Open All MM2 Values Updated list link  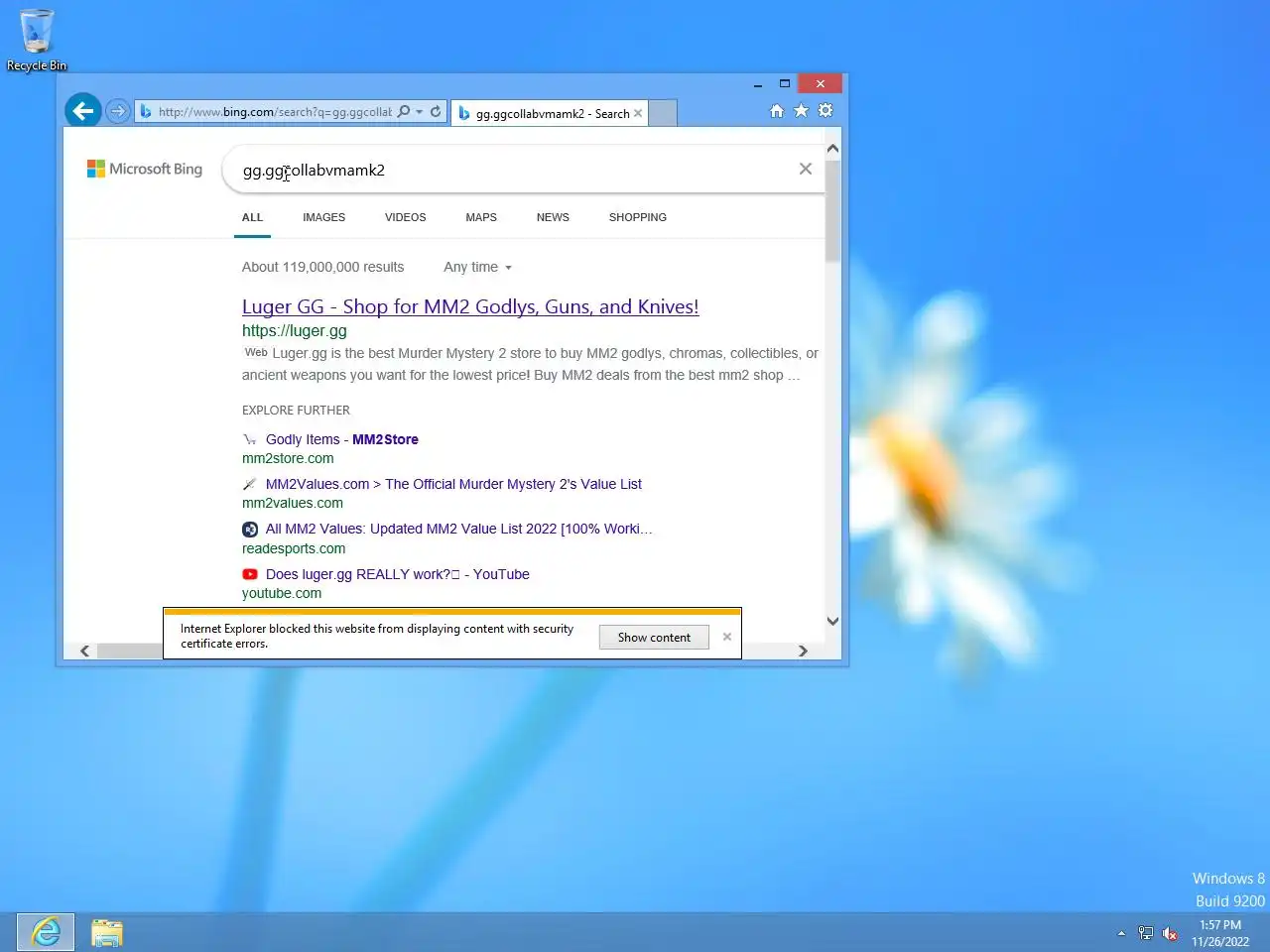coord(459,529)
